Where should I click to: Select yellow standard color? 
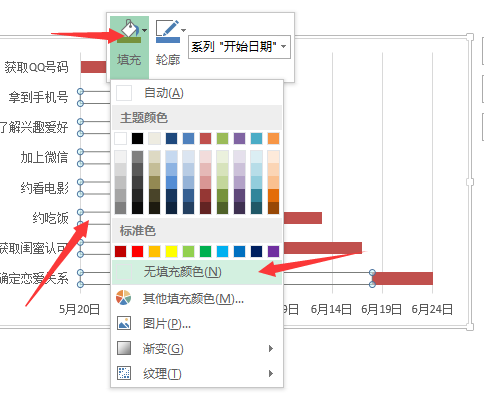click(171, 251)
